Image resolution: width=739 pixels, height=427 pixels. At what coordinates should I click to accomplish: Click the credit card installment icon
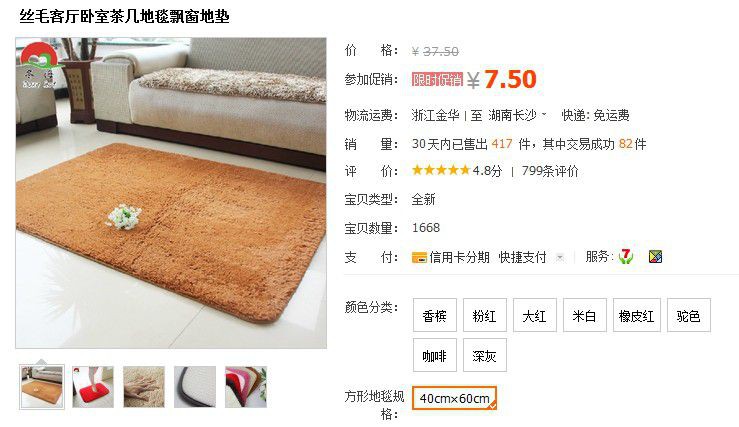(419, 258)
